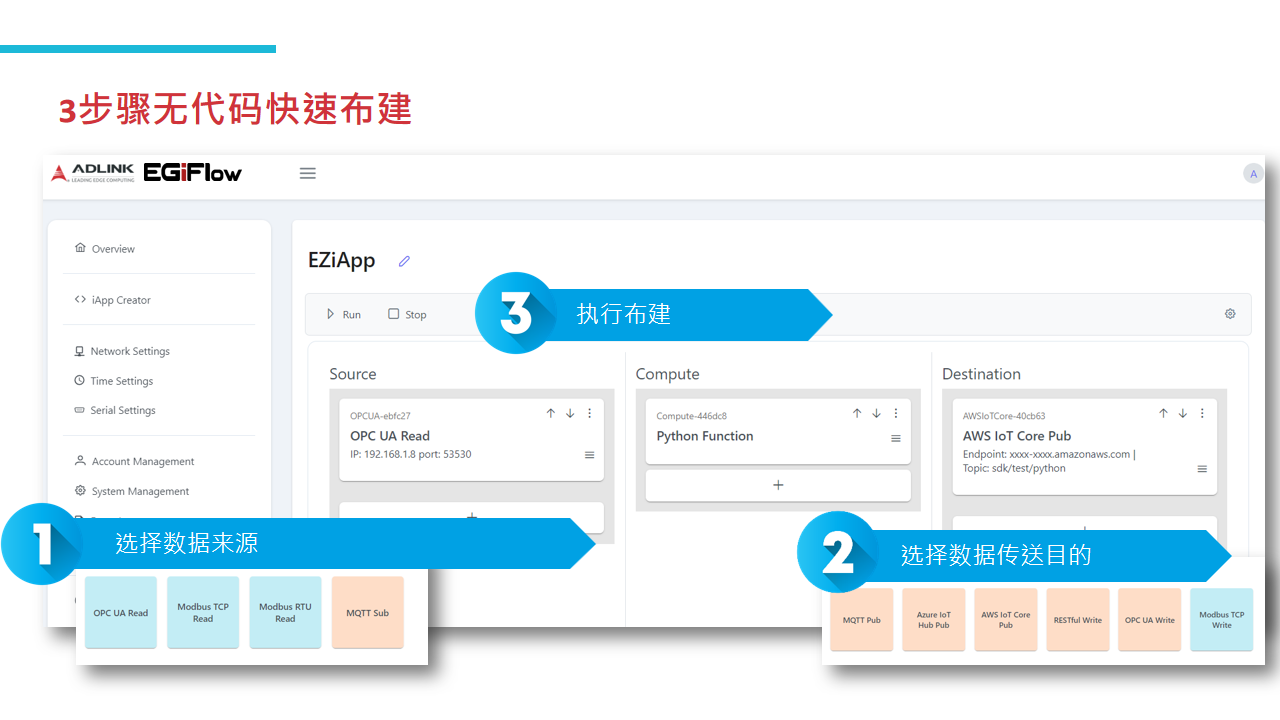The image size is (1280, 720).
Task: Open System Management
Action: click(132, 491)
